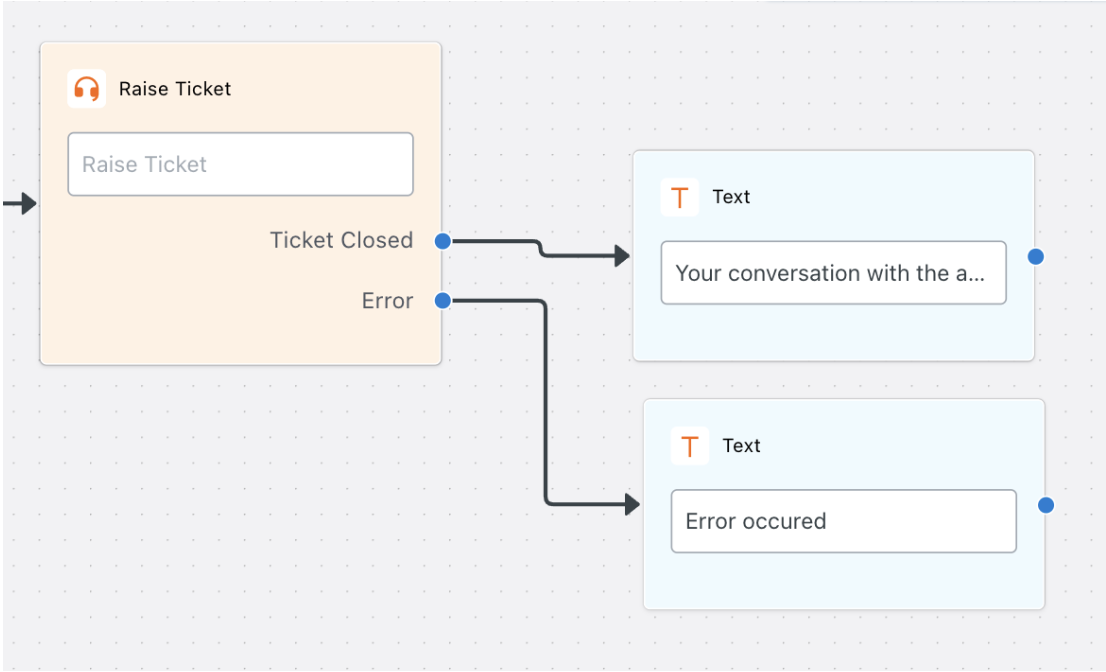Click the upper Text node's output connector dot

[x=1035, y=257]
